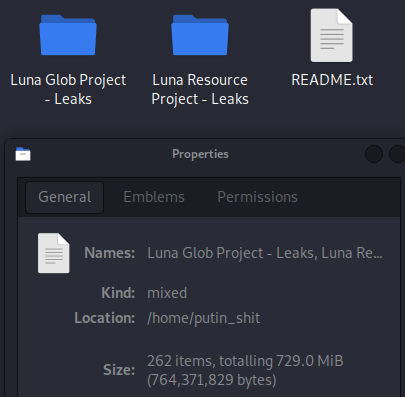The height and width of the screenshot is (397, 405).
Task: Click the location path /home/putin_shit
Action: click(x=203, y=318)
